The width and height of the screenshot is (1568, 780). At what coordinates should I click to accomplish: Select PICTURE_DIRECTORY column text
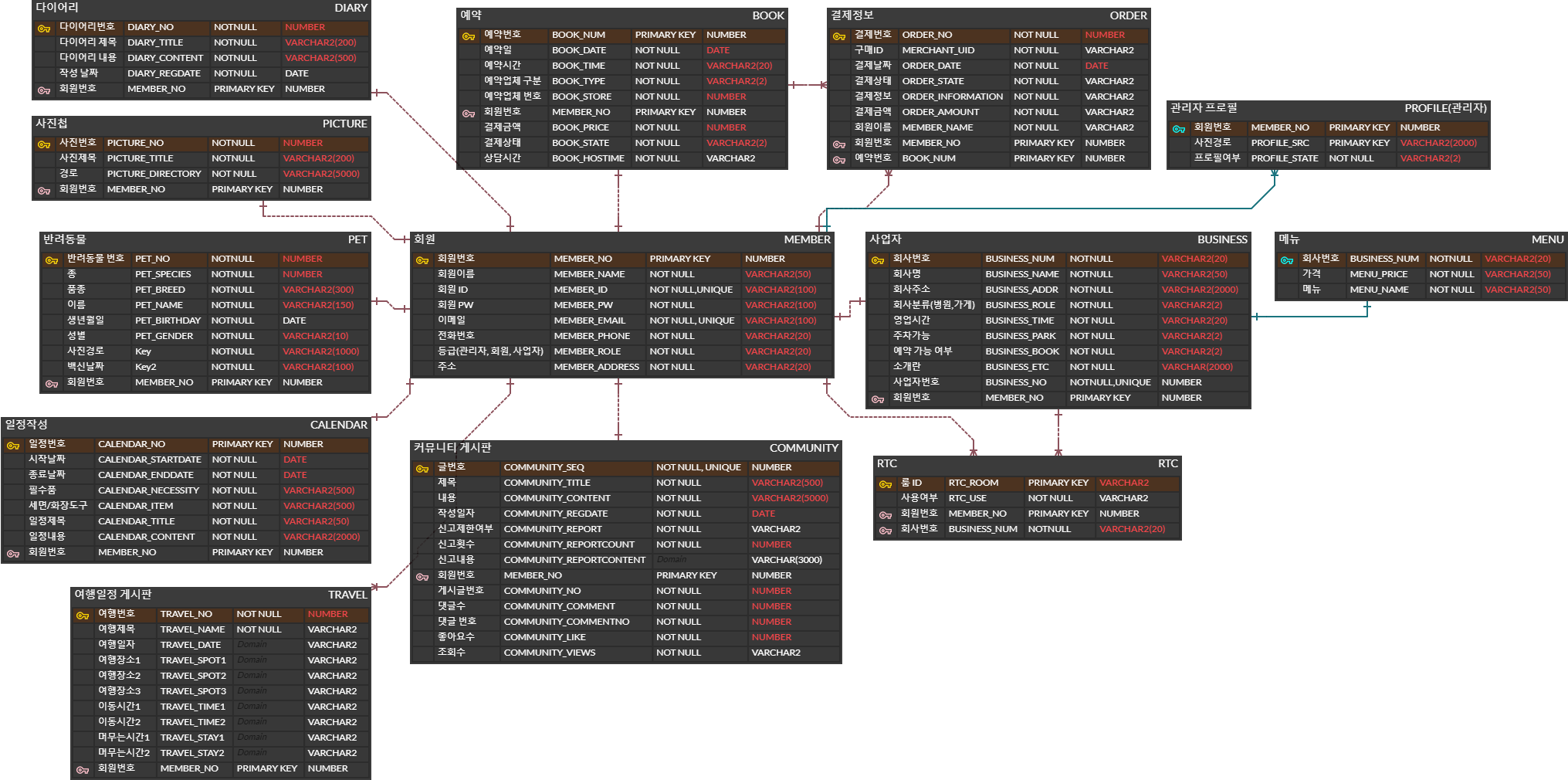point(154,174)
